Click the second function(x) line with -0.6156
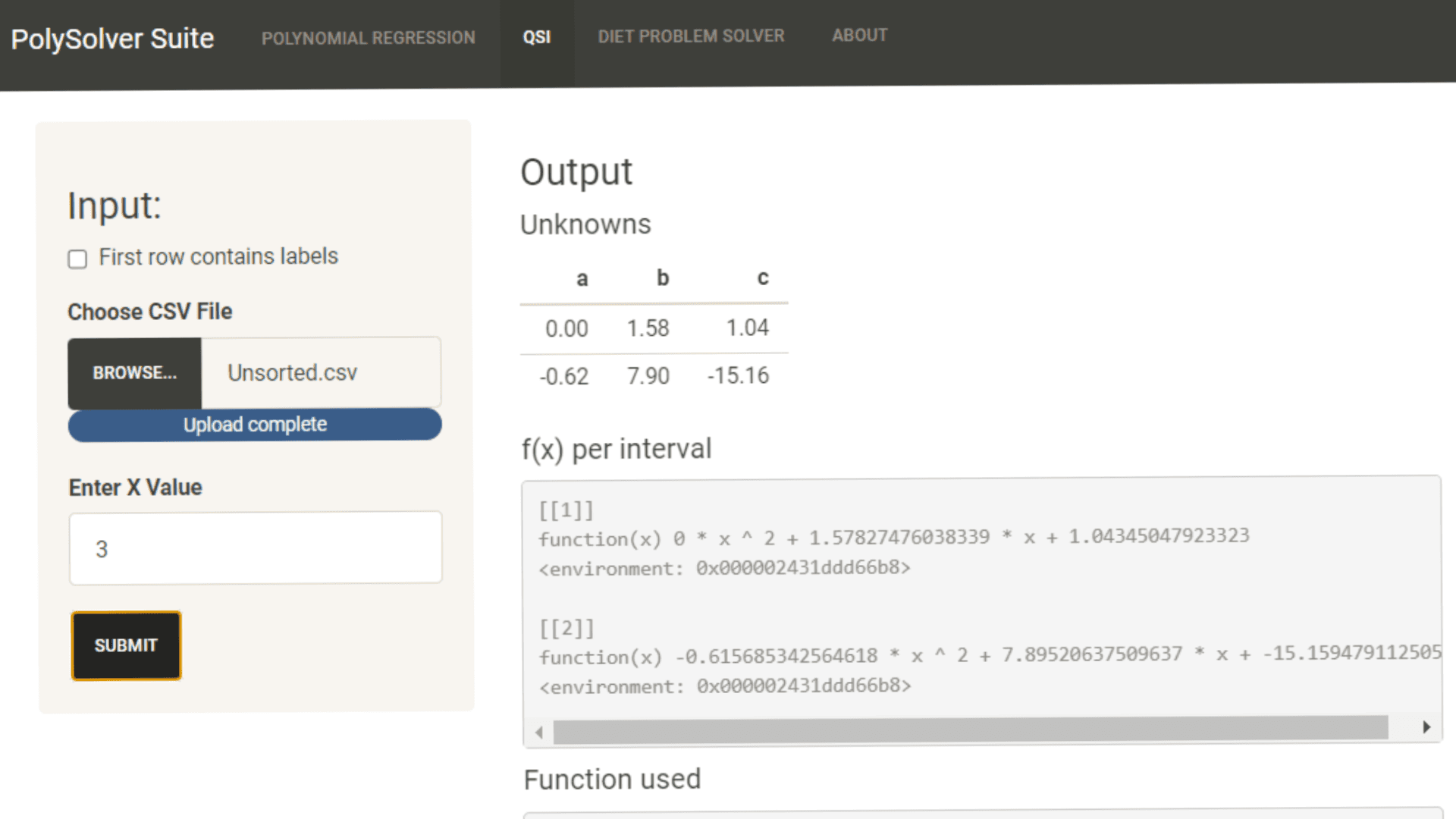 point(990,654)
